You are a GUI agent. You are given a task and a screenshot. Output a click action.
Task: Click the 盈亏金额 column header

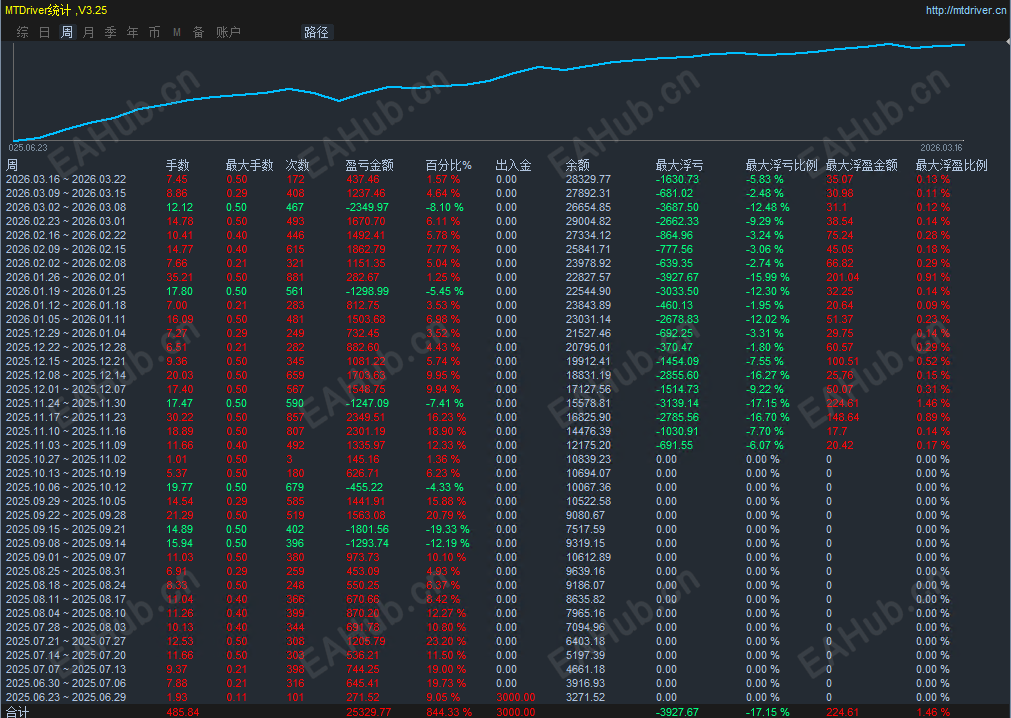369,165
